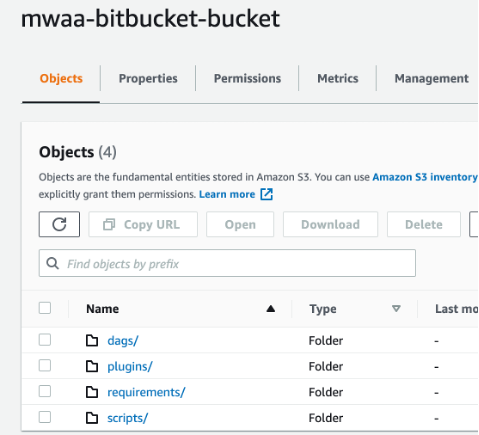The width and height of the screenshot is (479, 435).
Task: Follow the Learn more link
Action: click(227, 194)
